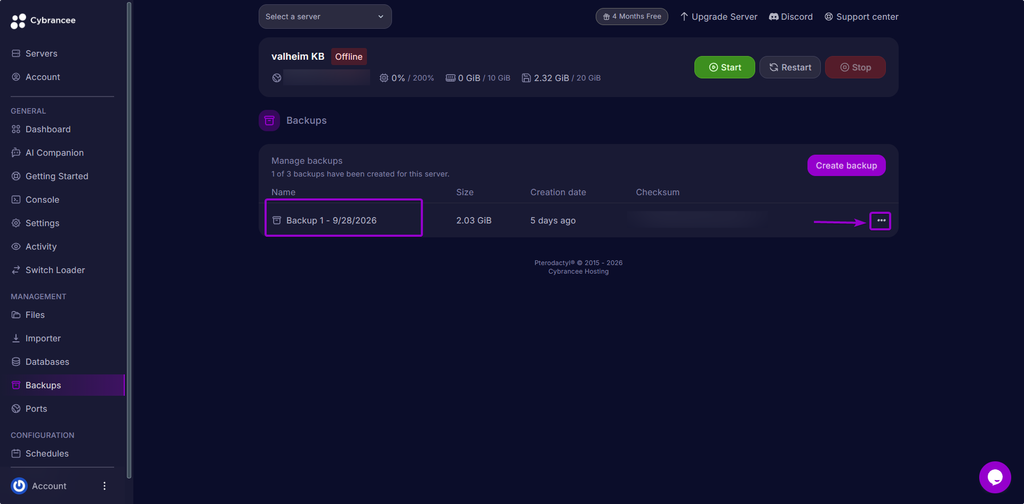Click the Settings gear icon in sidebar
The height and width of the screenshot is (504, 1024).
pos(16,223)
